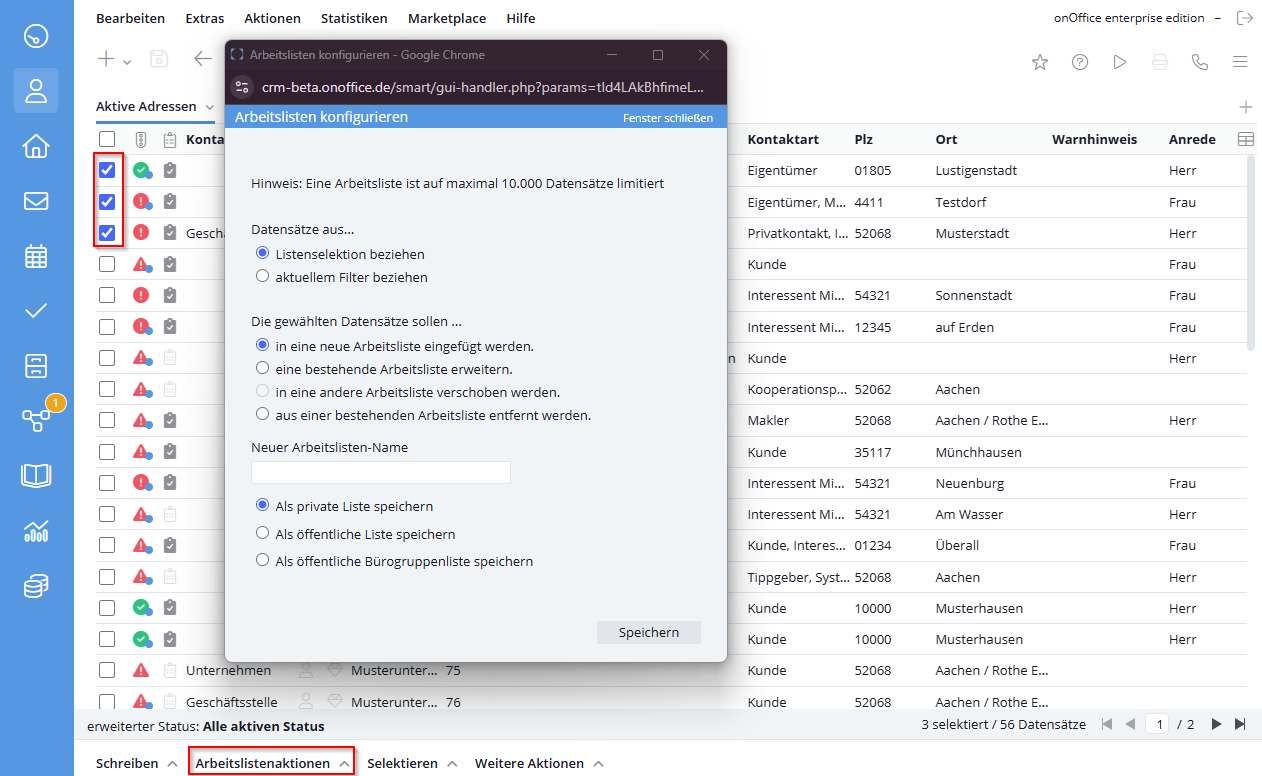1262x776 pixels.
Task: Open the statistics chart icon in sidebar
Action: click(36, 531)
